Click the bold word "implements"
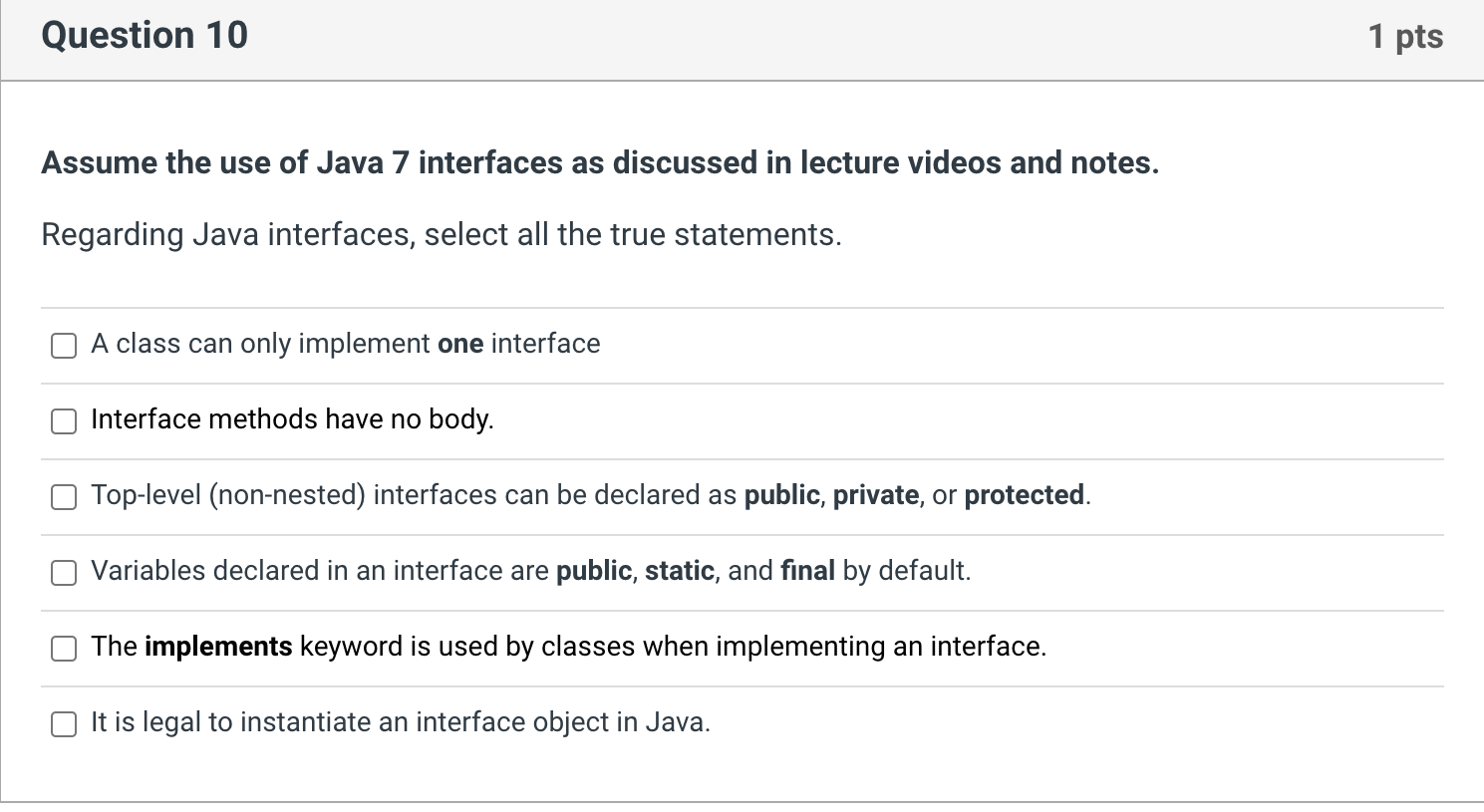Screen dimensions: 1484x812 pyautogui.click(x=218, y=647)
